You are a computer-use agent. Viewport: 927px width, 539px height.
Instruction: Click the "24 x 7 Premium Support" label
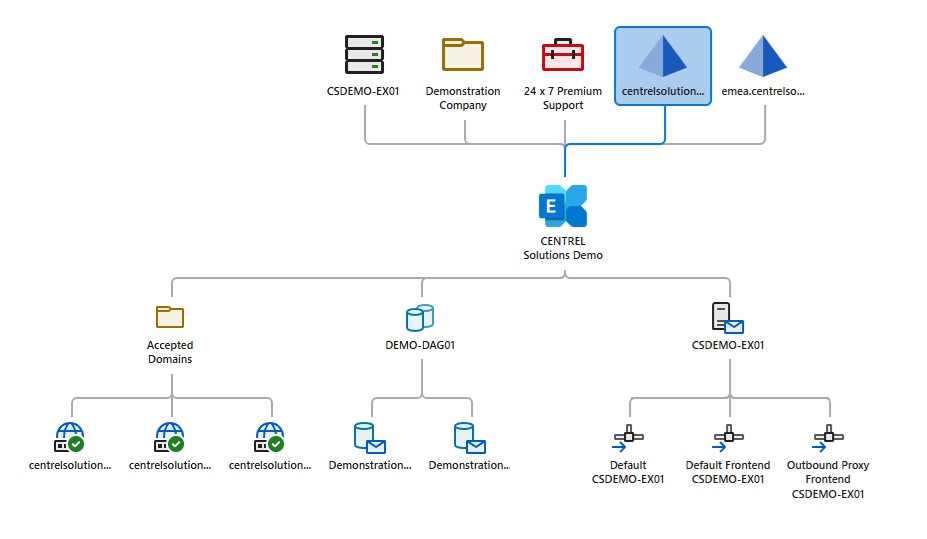pyautogui.click(x=563, y=98)
